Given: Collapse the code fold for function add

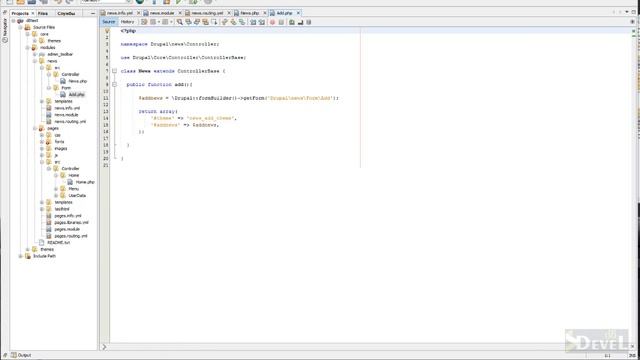Looking at the screenshot, I should click(114, 84).
